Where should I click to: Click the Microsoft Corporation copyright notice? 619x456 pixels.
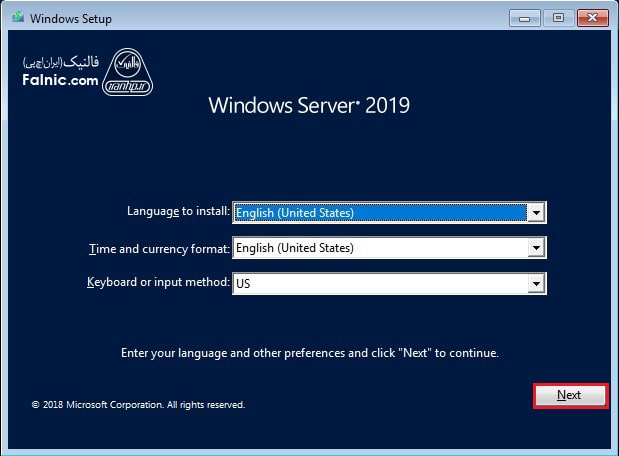coord(138,405)
